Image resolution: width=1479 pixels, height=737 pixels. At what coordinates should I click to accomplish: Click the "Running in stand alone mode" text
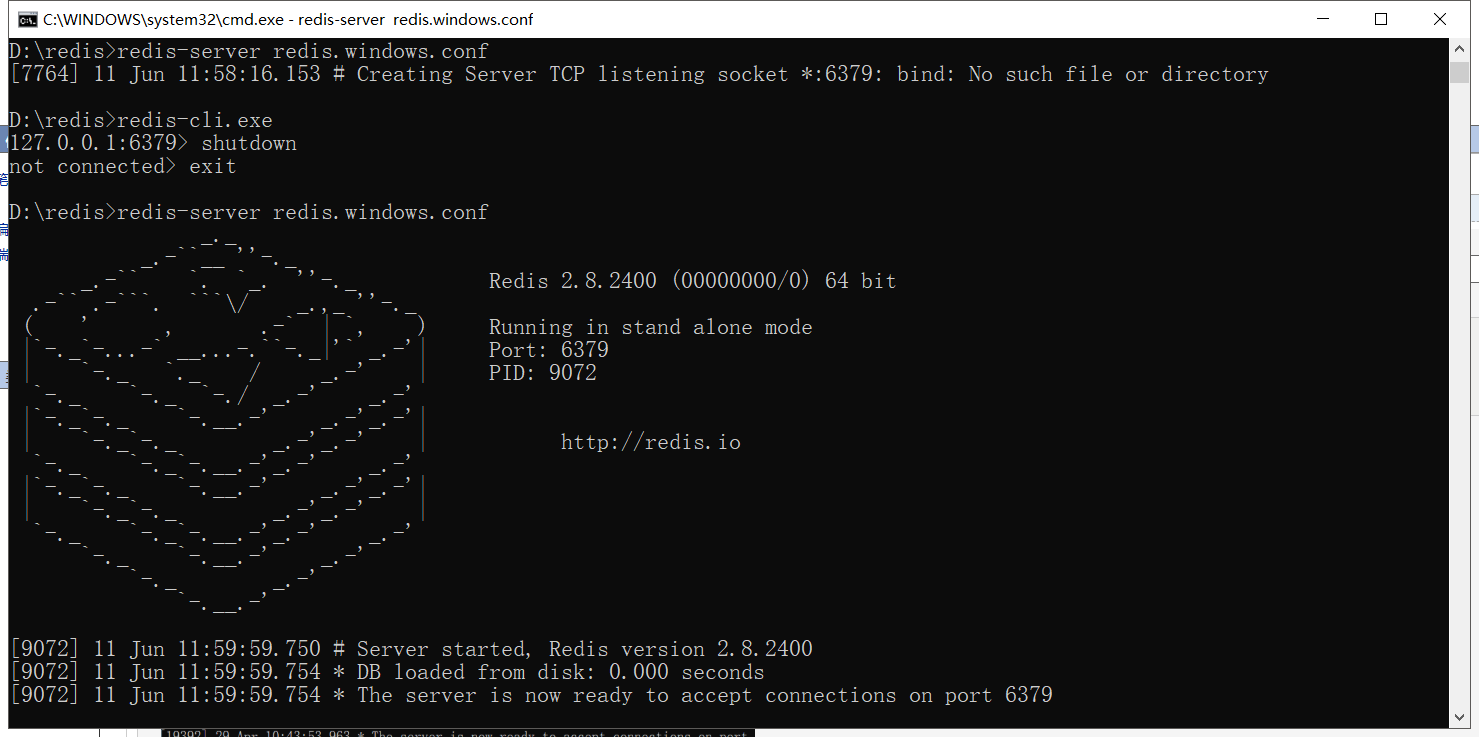(x=650, y=327)
